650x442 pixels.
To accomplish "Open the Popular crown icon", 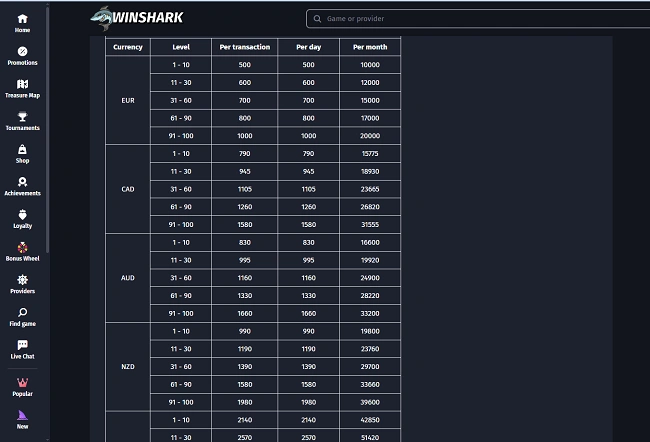I will point(22,382).
